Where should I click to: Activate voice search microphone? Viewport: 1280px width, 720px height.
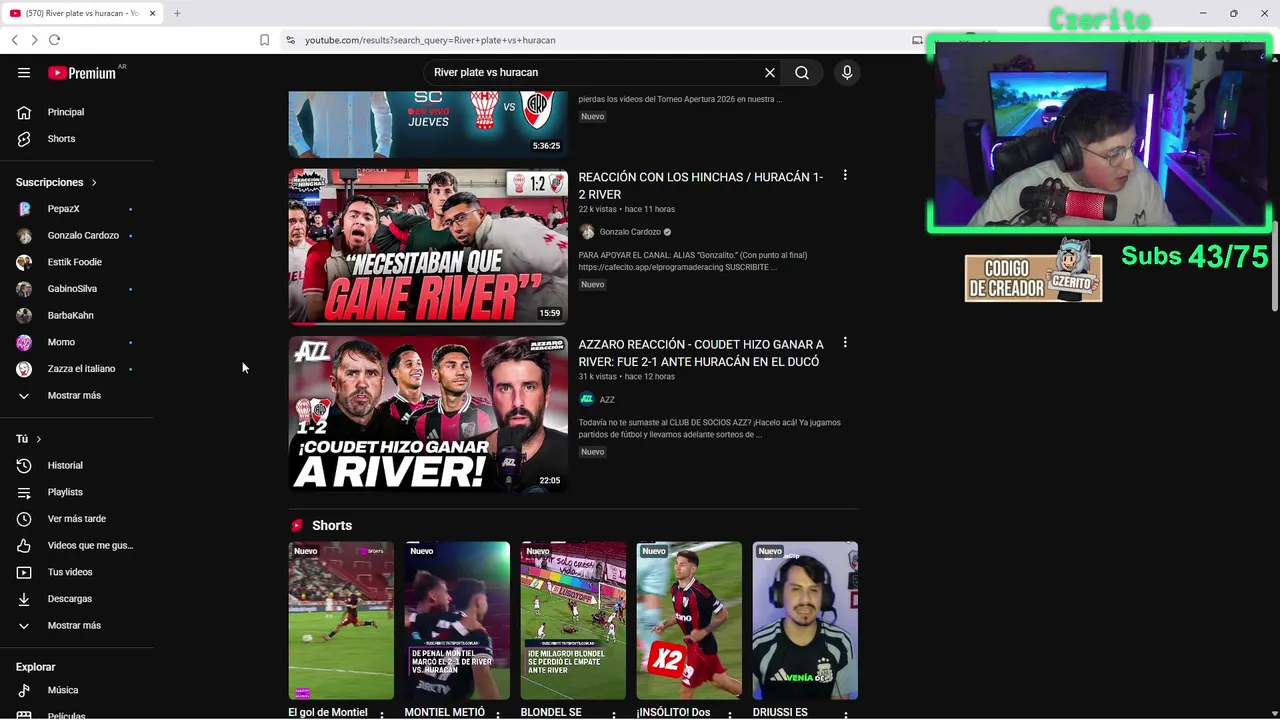click(847, 73)
